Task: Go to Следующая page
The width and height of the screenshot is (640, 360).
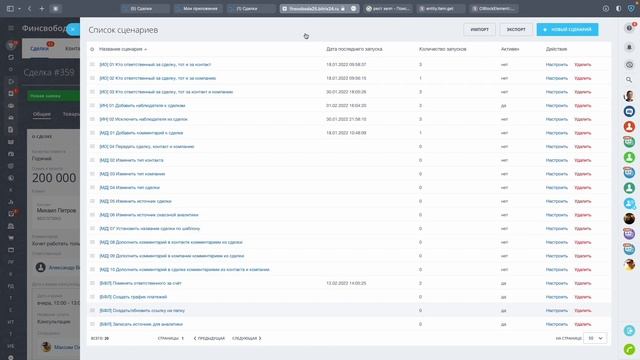Action: [x=247, y=338]
